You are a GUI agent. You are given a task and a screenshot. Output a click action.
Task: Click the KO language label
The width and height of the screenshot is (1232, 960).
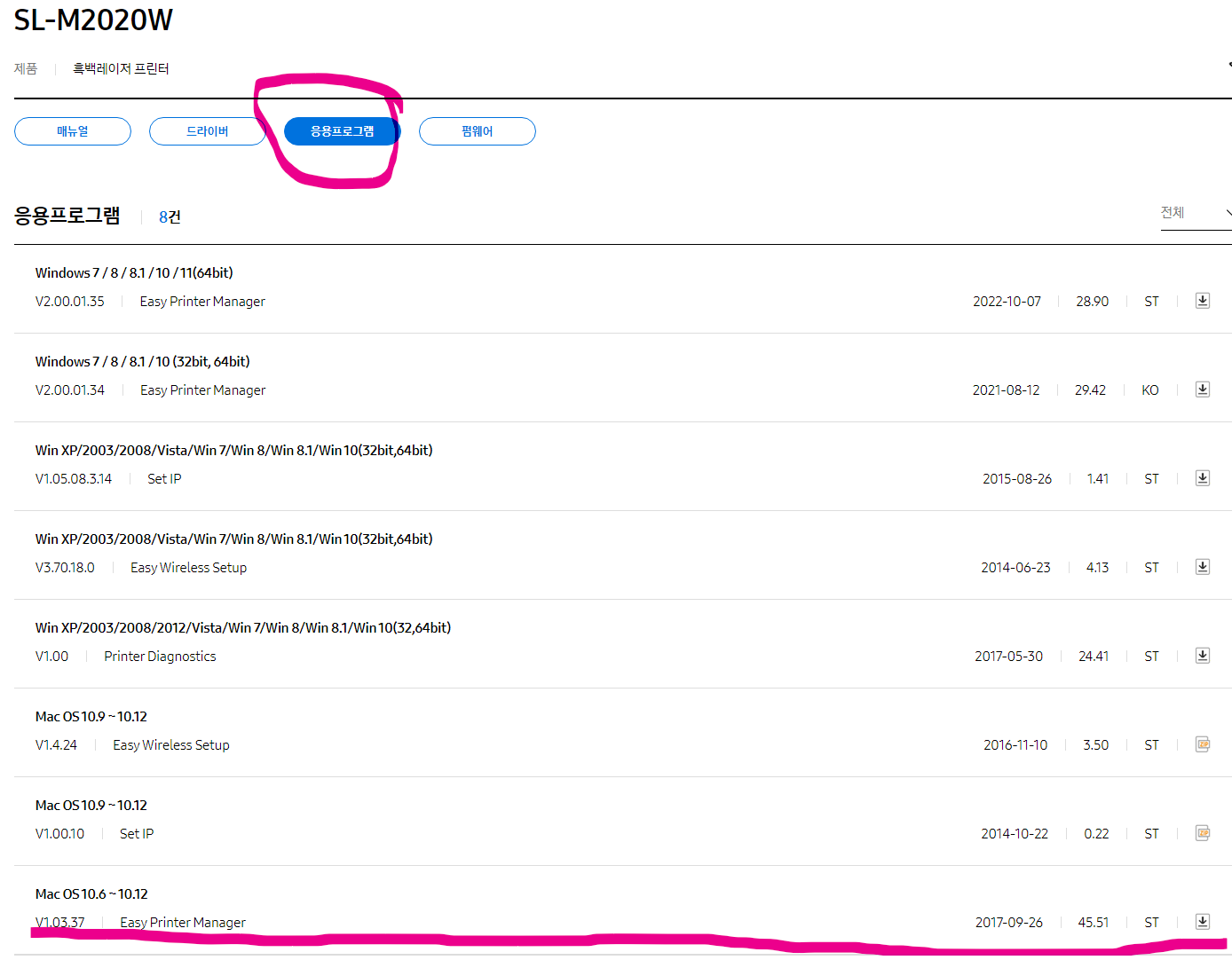[1150, 390]
